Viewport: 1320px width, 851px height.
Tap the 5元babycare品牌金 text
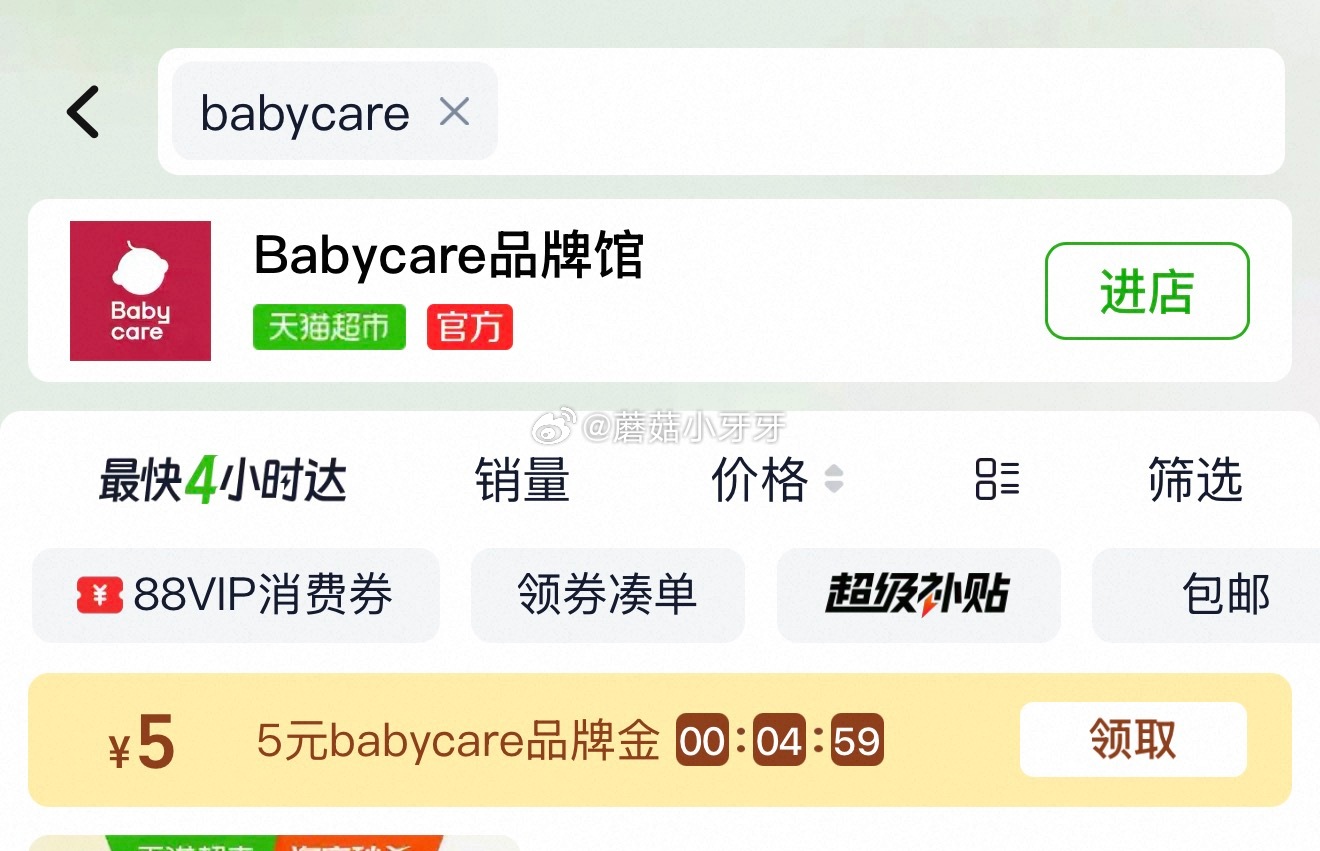click(459, 741)
